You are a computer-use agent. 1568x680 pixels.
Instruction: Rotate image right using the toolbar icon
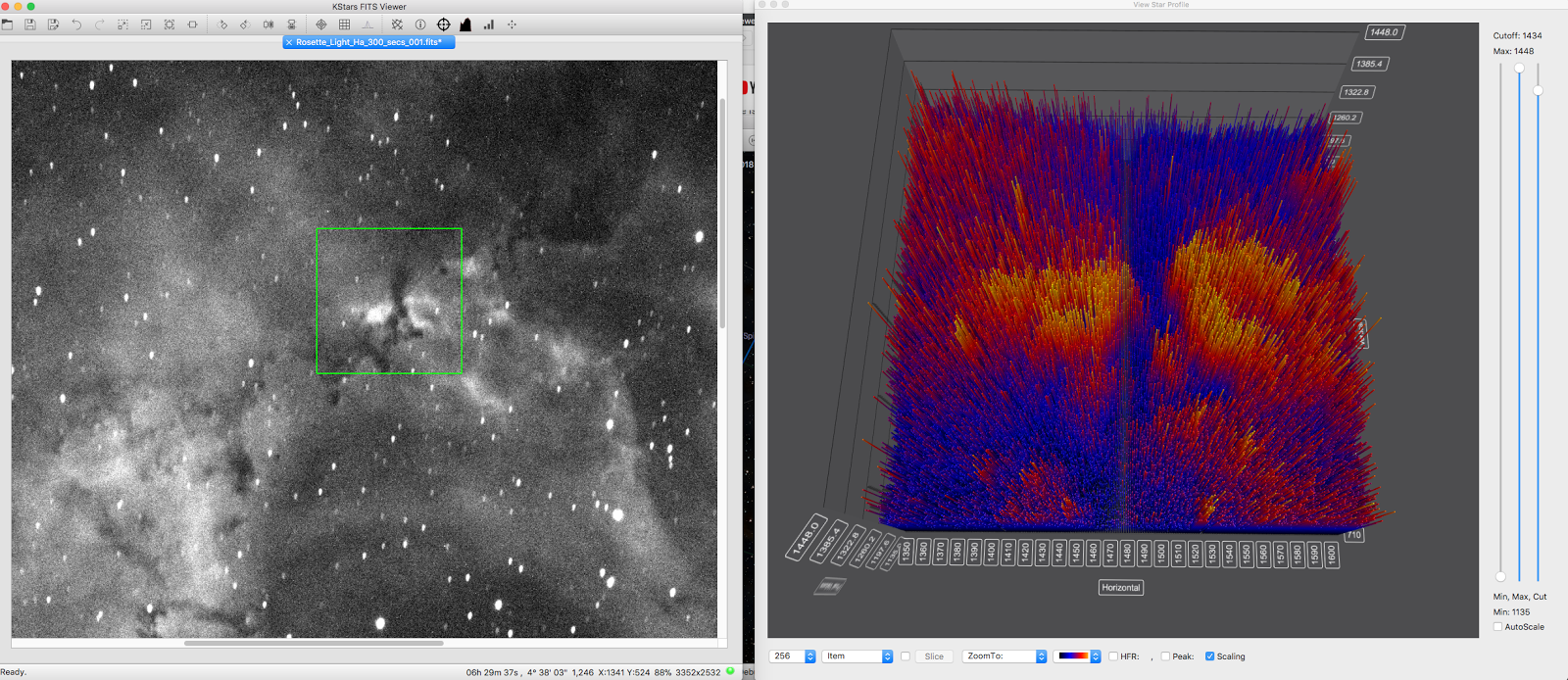pyautogui.click(x=222, y=24)
